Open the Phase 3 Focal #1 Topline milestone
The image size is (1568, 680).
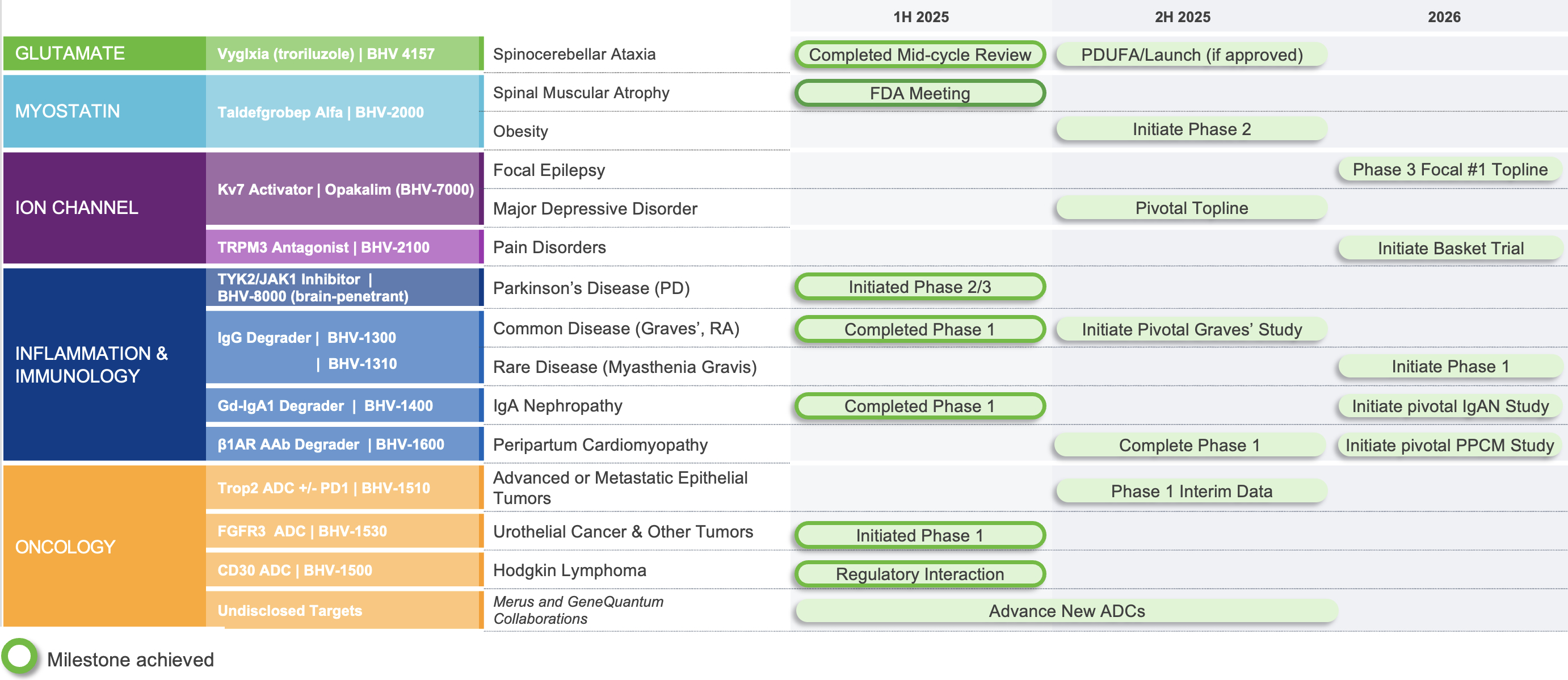[1449, 169]
